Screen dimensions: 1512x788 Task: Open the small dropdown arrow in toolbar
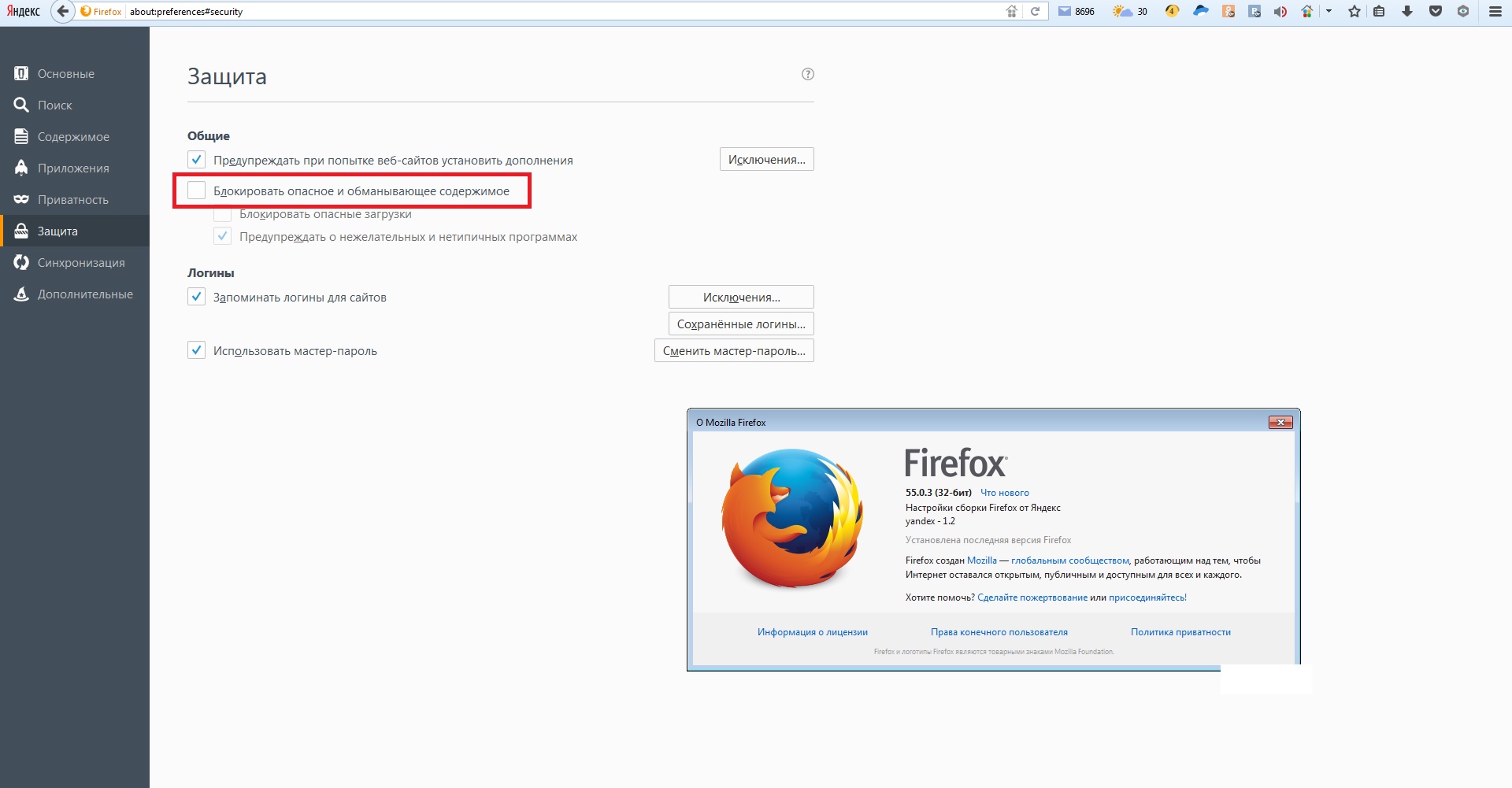(1329, 11)
